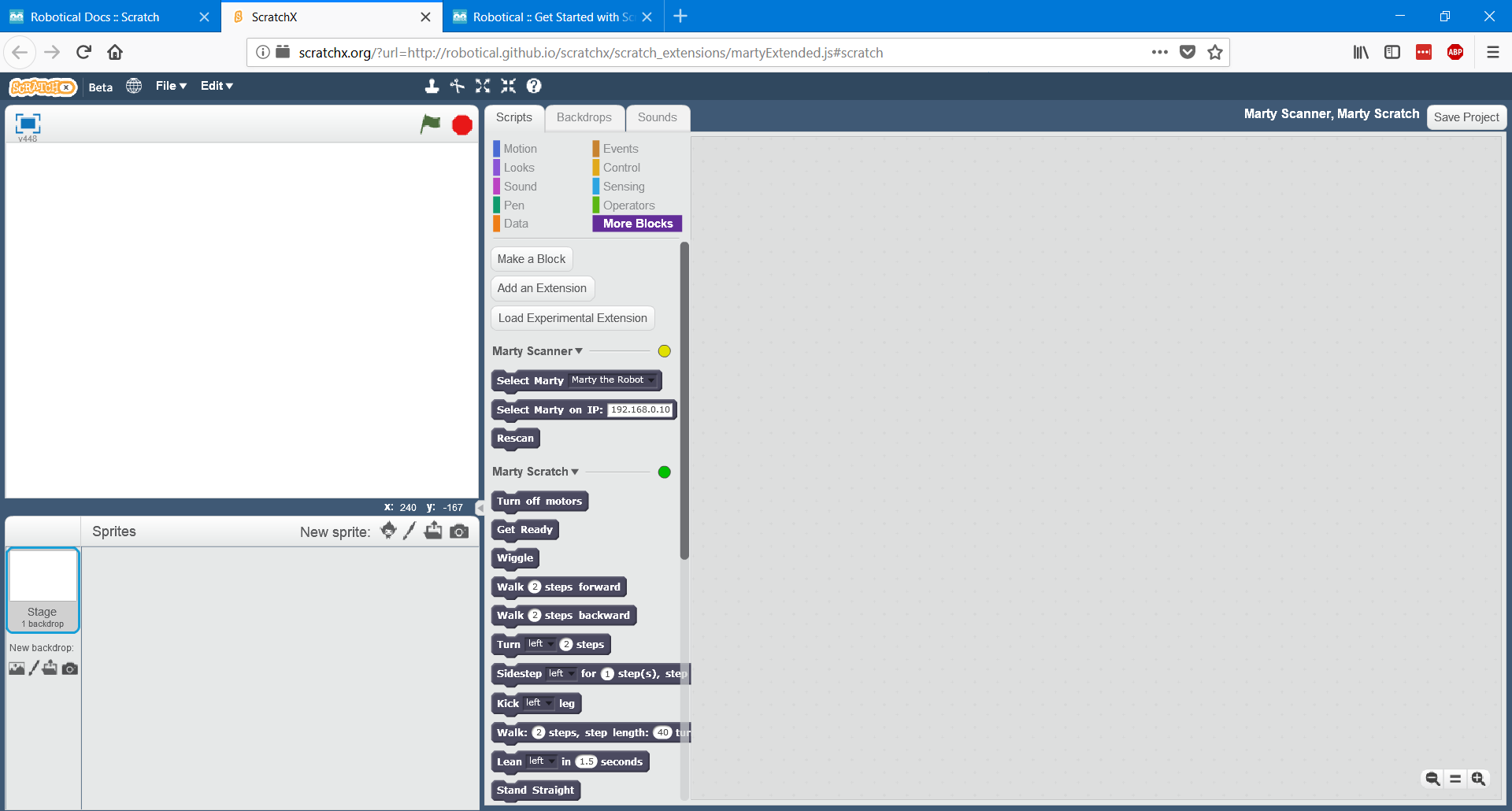The width and height of the screenshot is (1512, 811).
Task: Upload backdrop from file
Action: coord(50,668)
